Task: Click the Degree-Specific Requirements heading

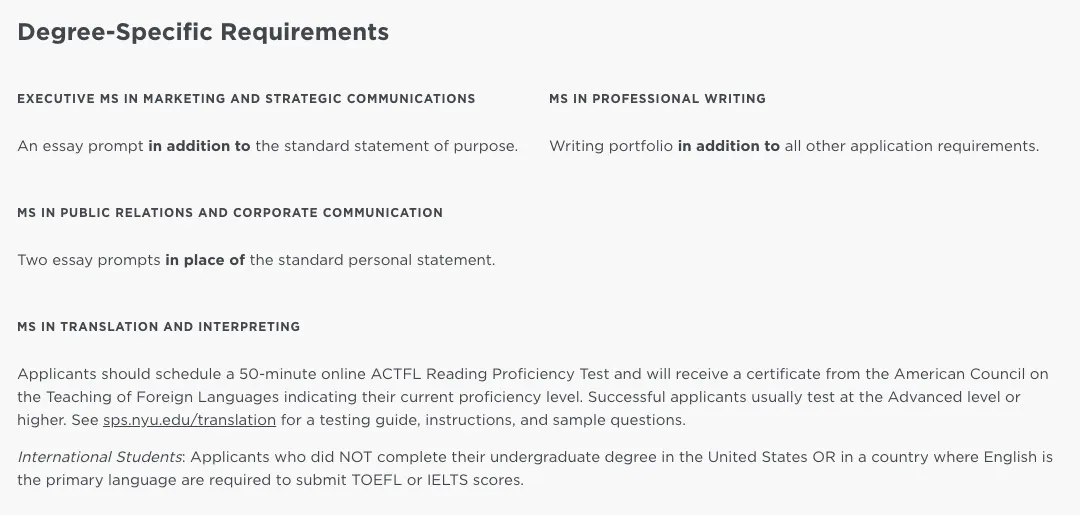Action: click(x=203, y=32)
